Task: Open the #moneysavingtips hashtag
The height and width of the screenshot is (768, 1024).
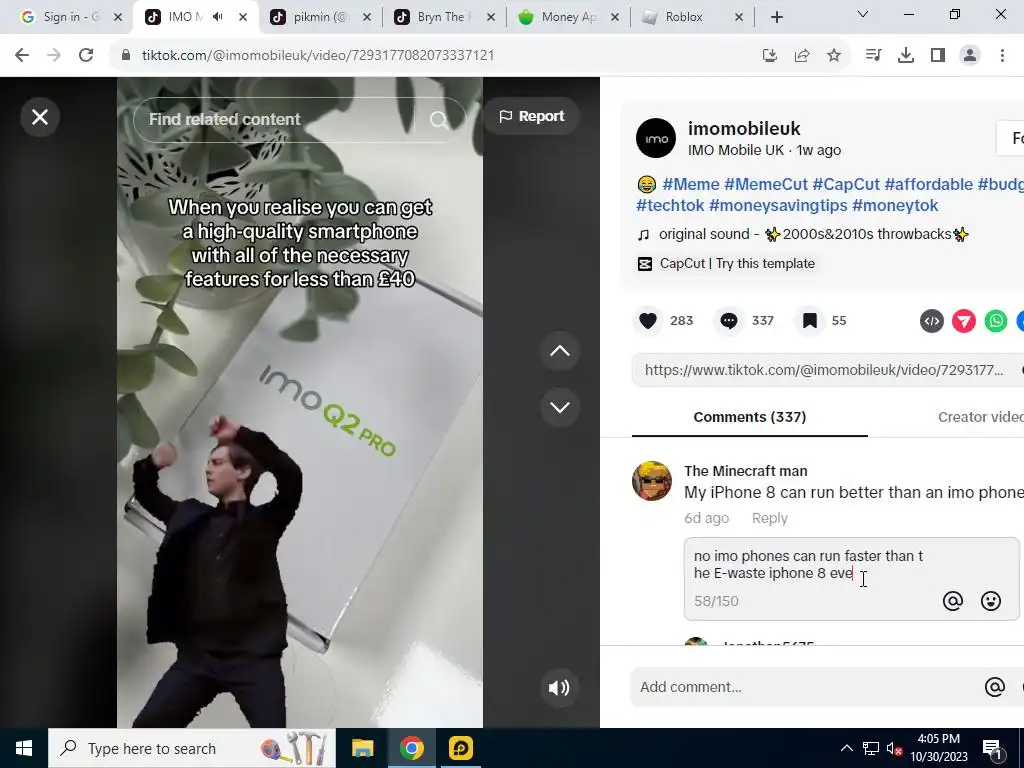Action: (778, 205)
